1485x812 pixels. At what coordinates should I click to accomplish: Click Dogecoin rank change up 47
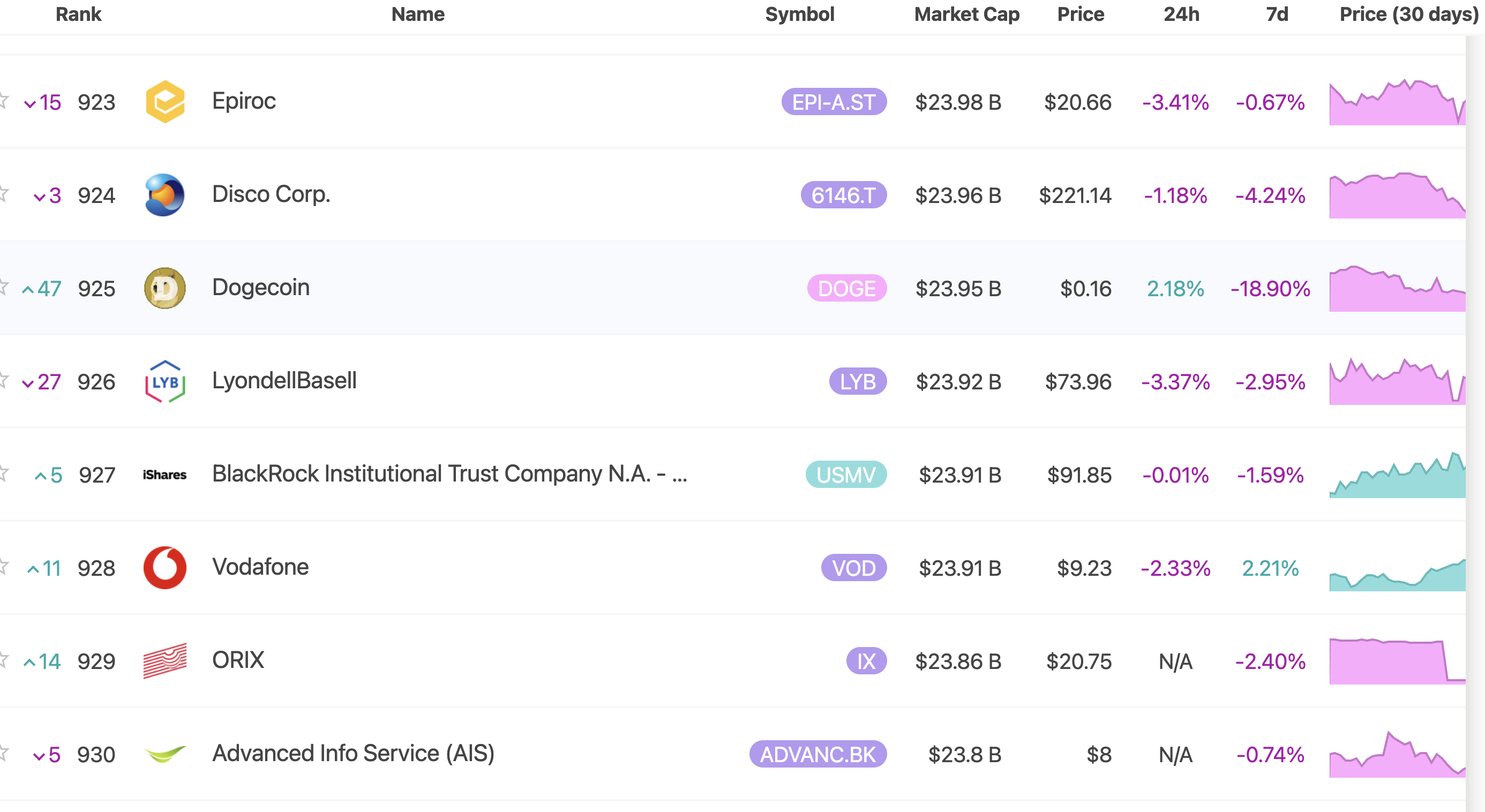pyautogui.click(x=41, y=288)
